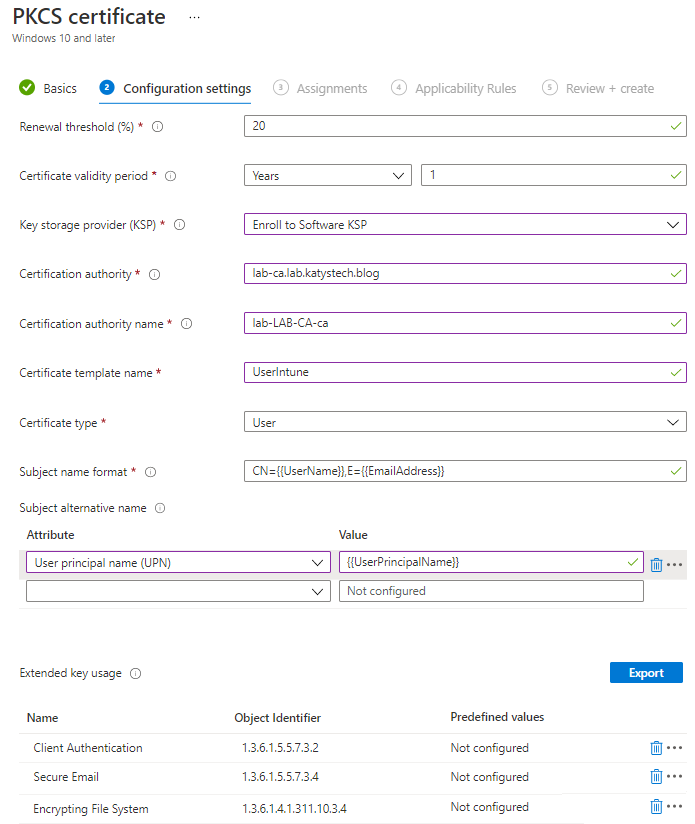
Task: Click info icon next to Renewal threshold
Action: coord(157,127)
